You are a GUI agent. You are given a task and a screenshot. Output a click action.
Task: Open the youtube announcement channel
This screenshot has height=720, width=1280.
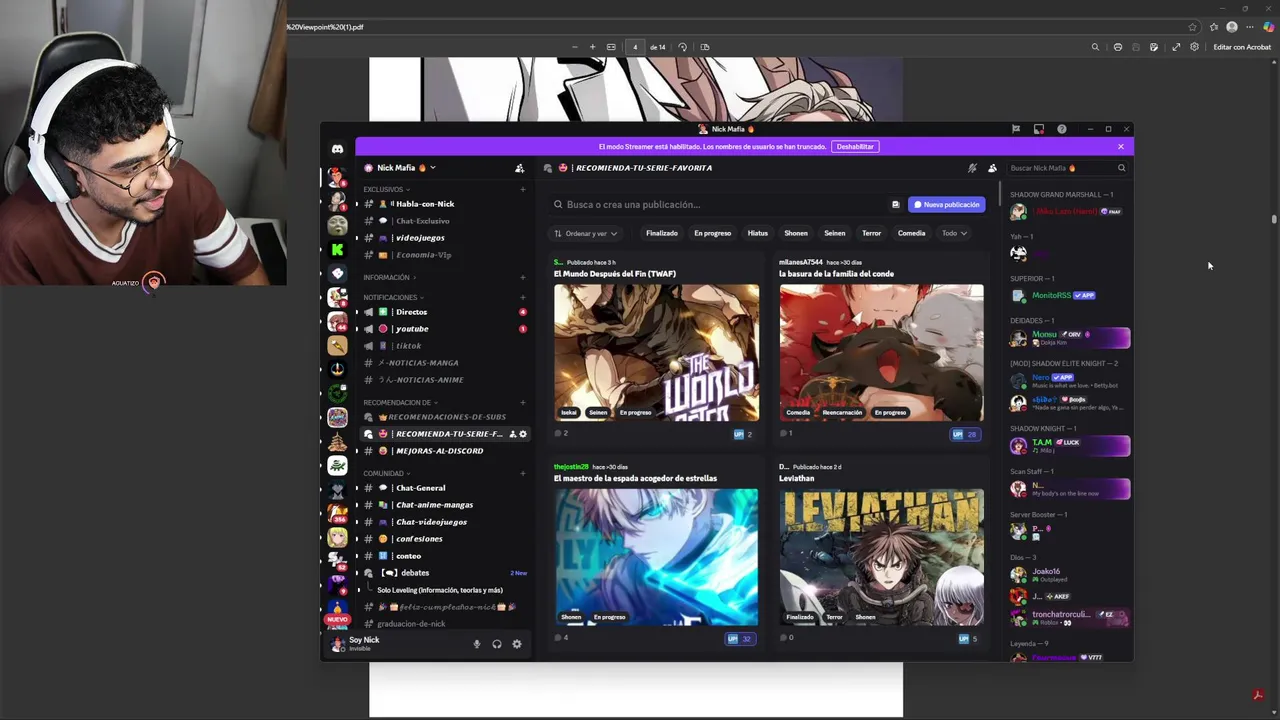(x=444, y=329)
